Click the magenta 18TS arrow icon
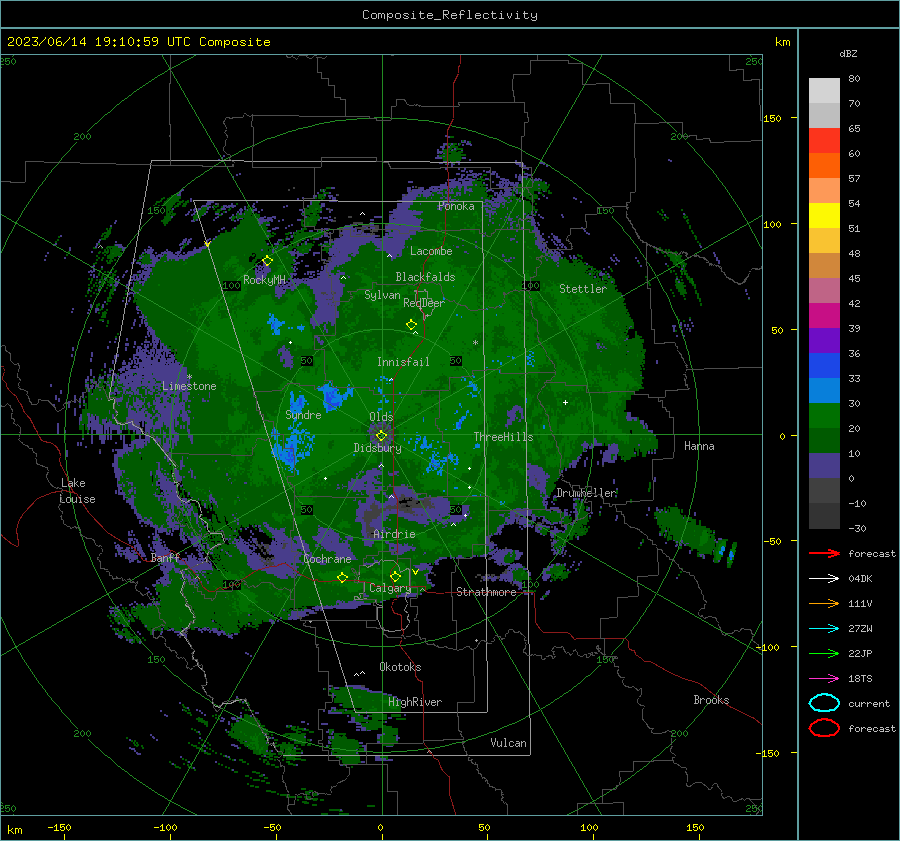 pos(824,679)
